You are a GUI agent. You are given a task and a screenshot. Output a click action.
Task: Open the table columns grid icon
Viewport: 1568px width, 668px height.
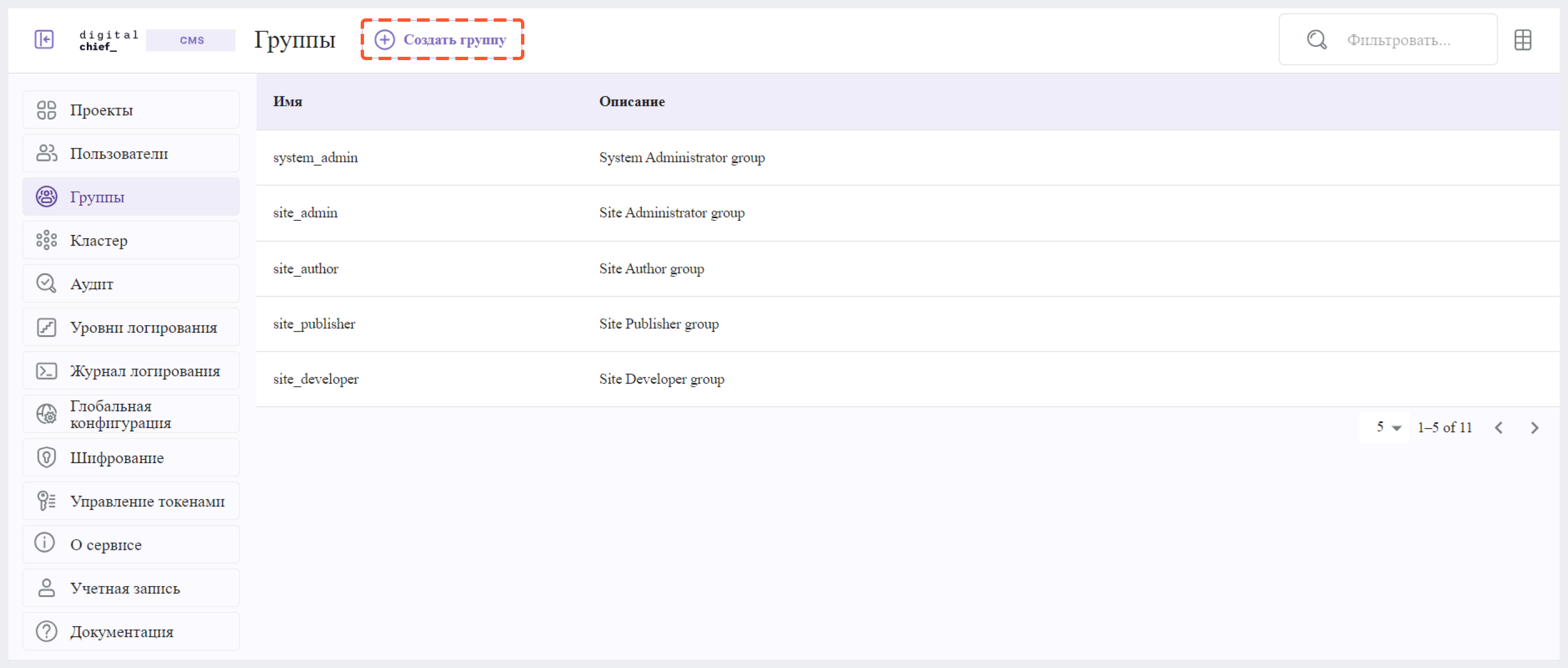1523,40
